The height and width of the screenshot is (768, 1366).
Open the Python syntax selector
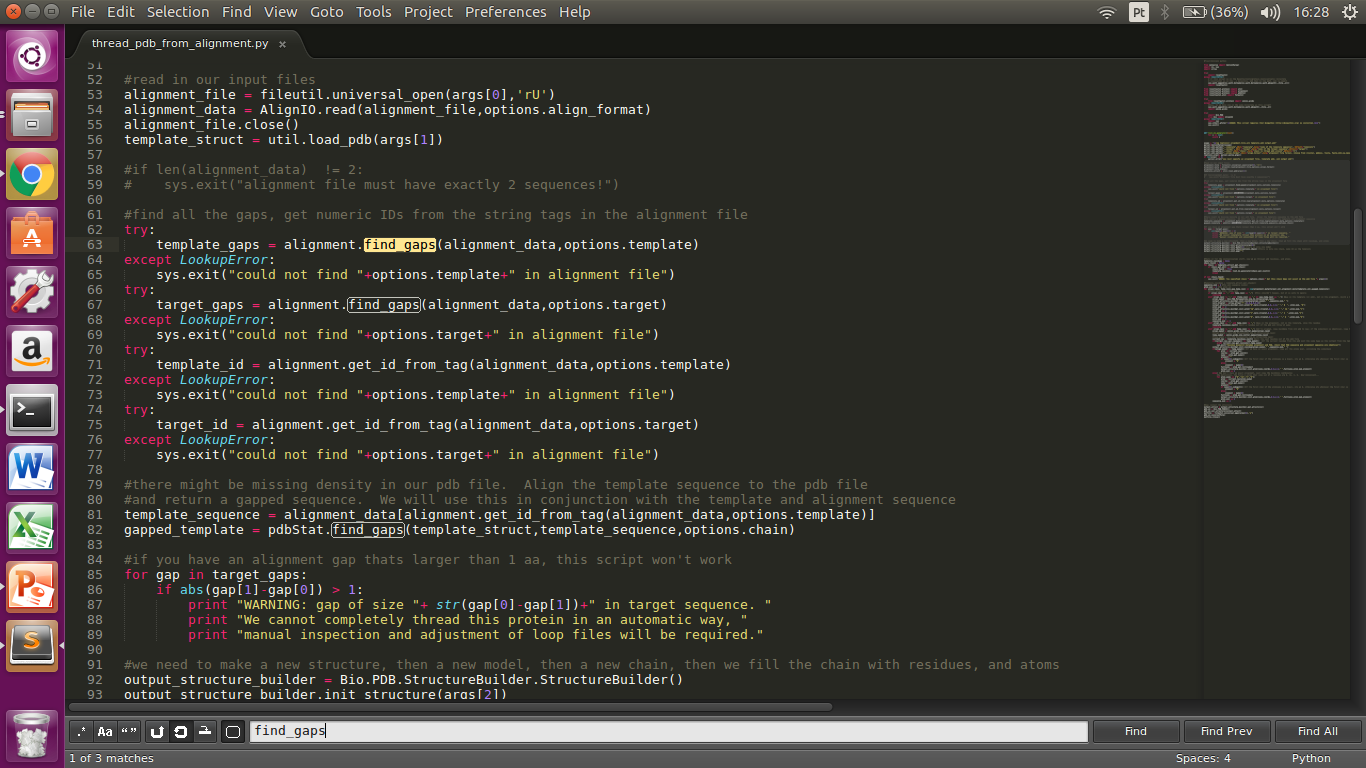(1311, 758)
